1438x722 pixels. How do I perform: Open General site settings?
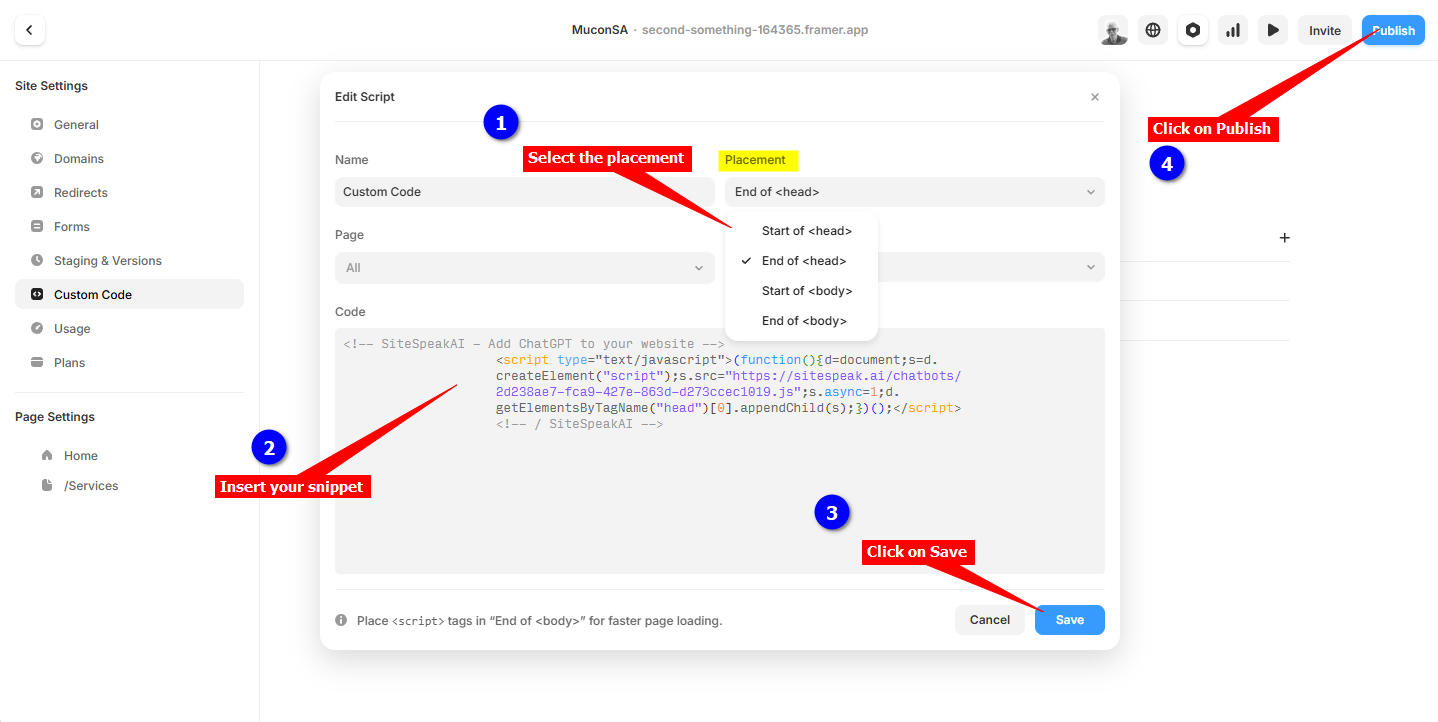pos(129,125)
